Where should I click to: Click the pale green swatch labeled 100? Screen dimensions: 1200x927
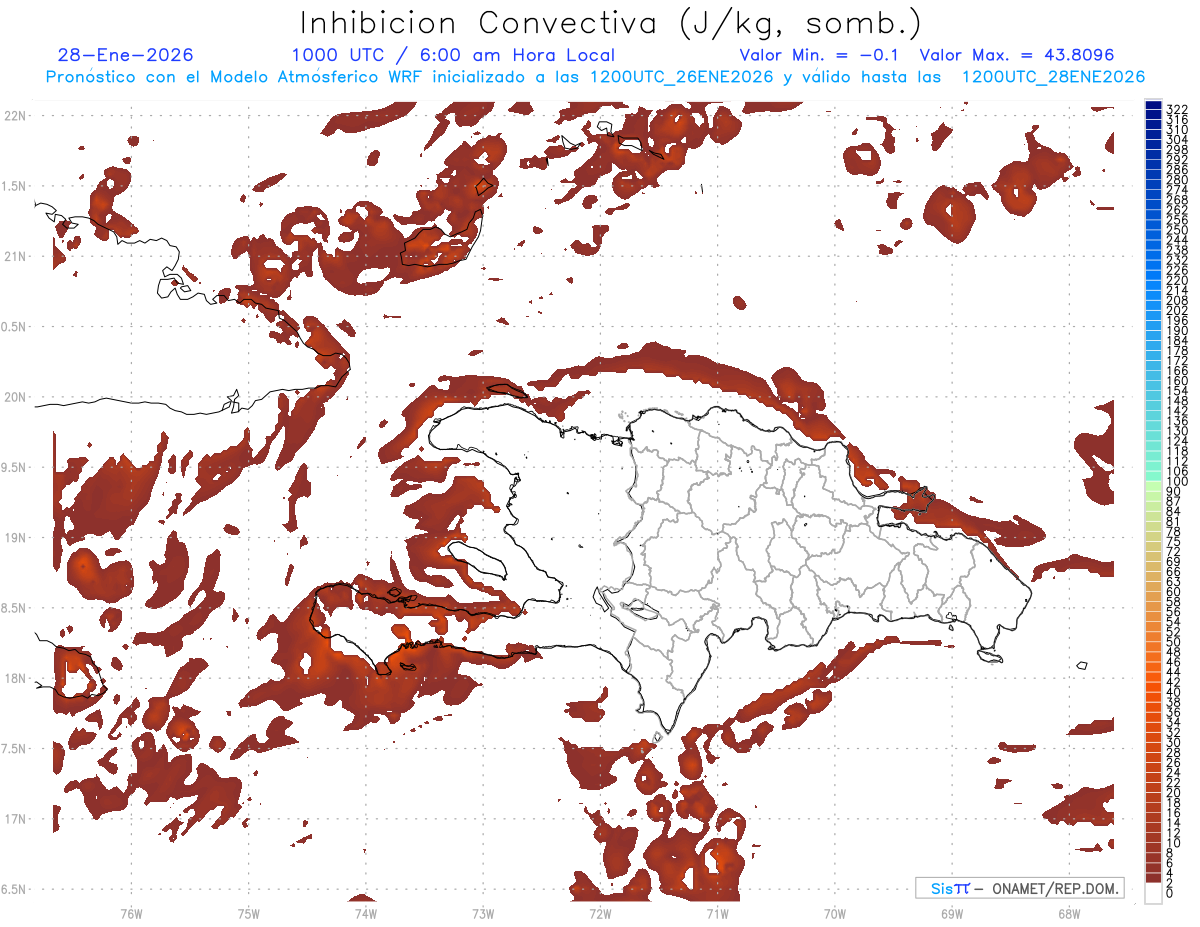point(1153,484)
